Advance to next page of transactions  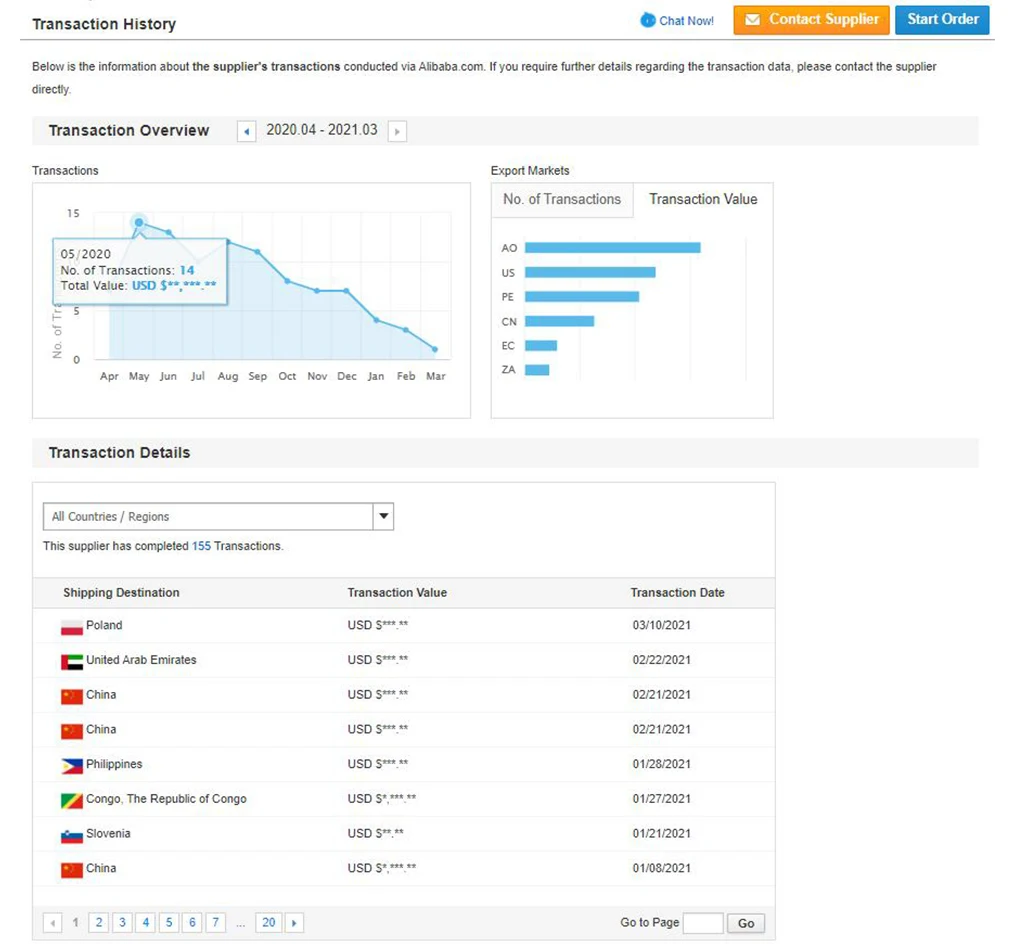tap(294, 923)
